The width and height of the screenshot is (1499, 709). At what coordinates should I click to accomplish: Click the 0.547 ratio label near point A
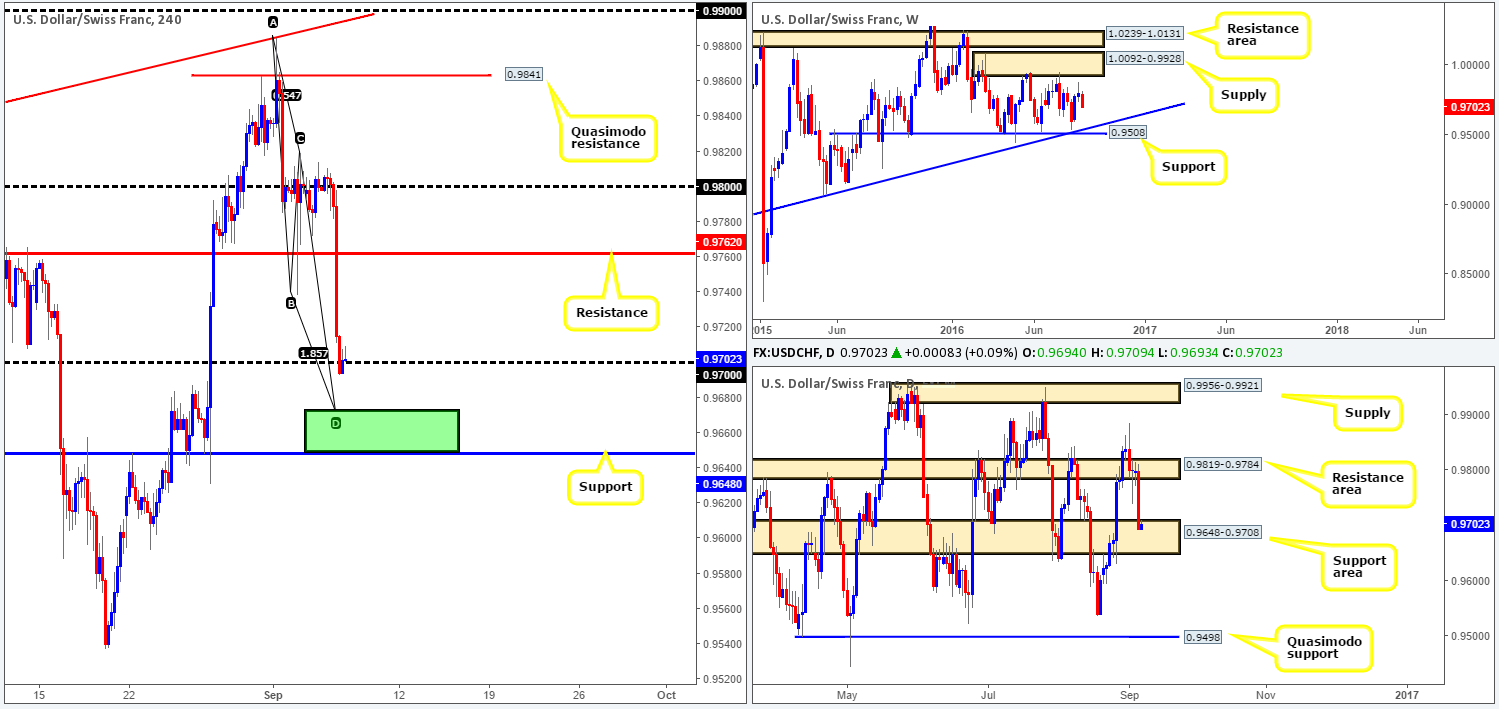pyautogui.click(x=287, y=95)
